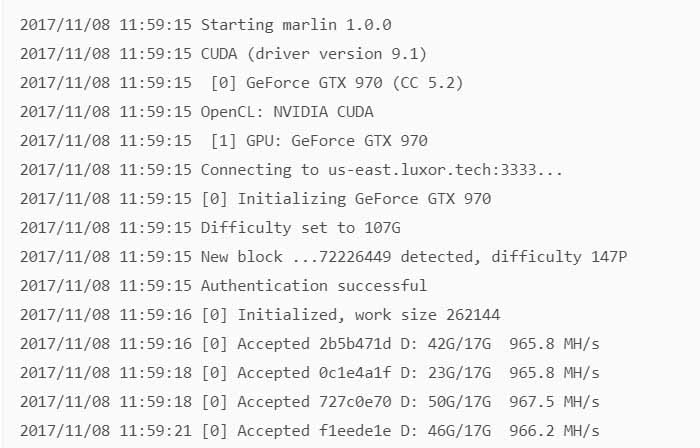Image resolution: width=700 pixels, height=448 pixels.
Task: Click the 'D: 42G/17G' difficulty value
Action: [446, 344]
